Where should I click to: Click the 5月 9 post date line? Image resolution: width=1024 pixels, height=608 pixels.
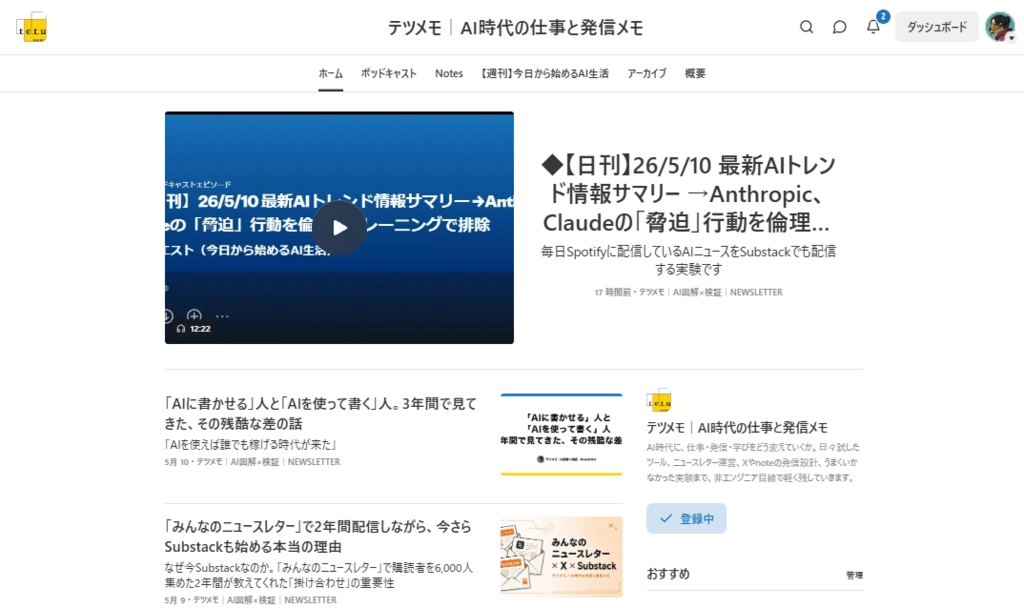click(250, 600)
